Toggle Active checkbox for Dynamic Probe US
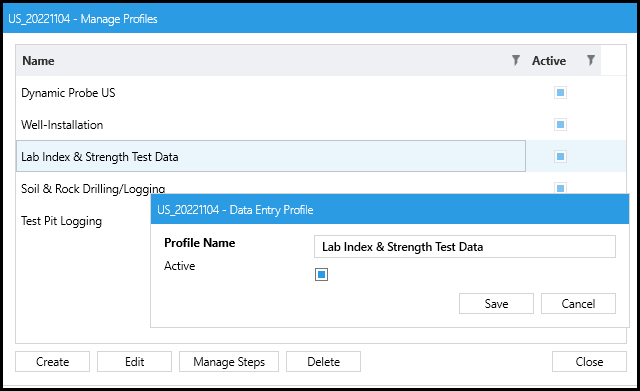 (560, 93)
